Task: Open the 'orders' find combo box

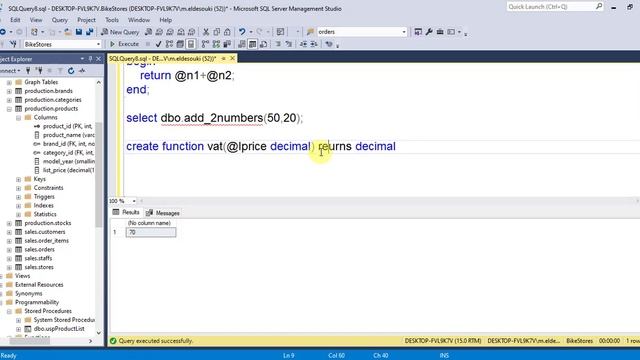Action: (x=404, y=32)
